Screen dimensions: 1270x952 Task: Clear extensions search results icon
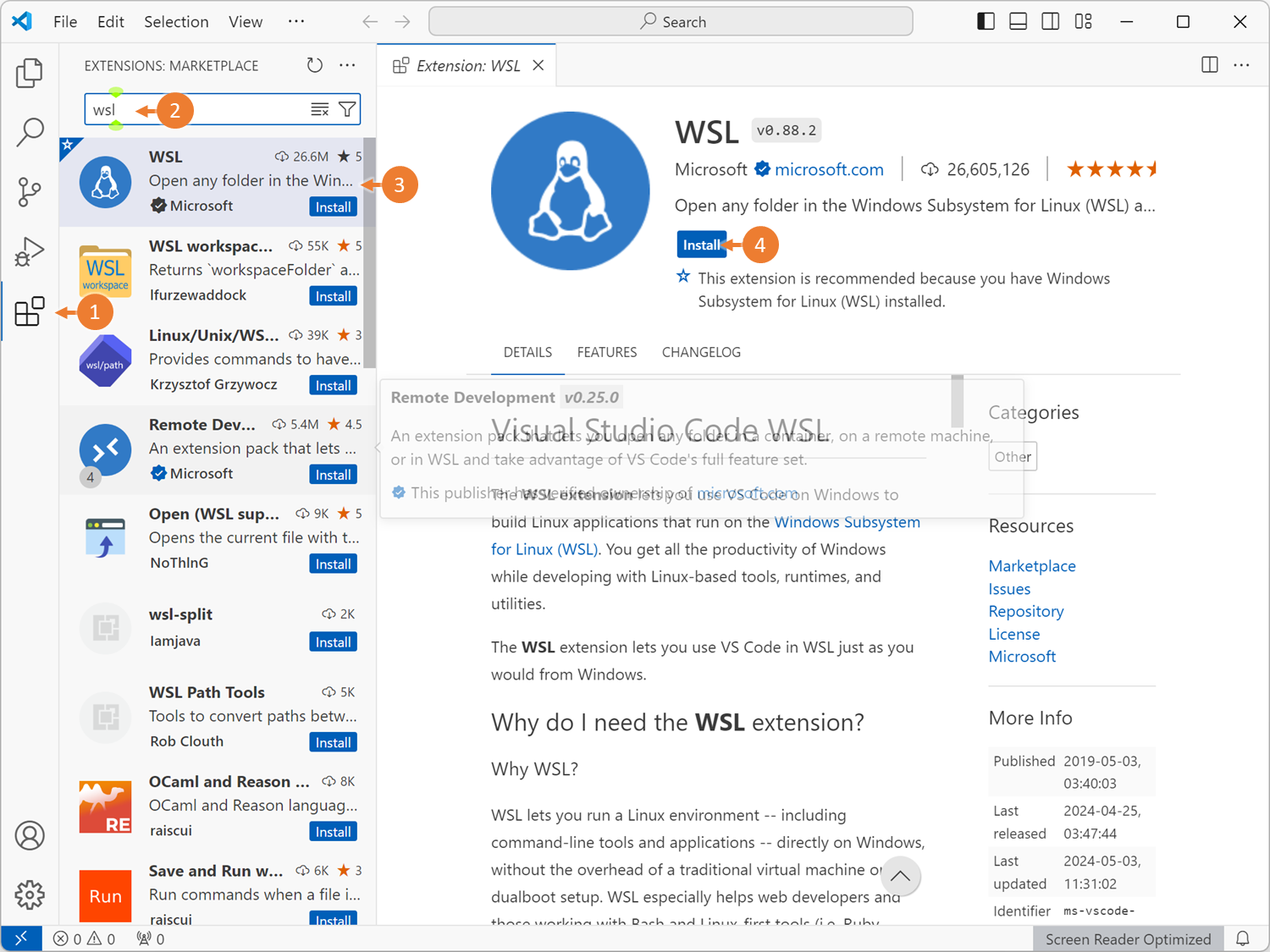(x=320, y=109)
